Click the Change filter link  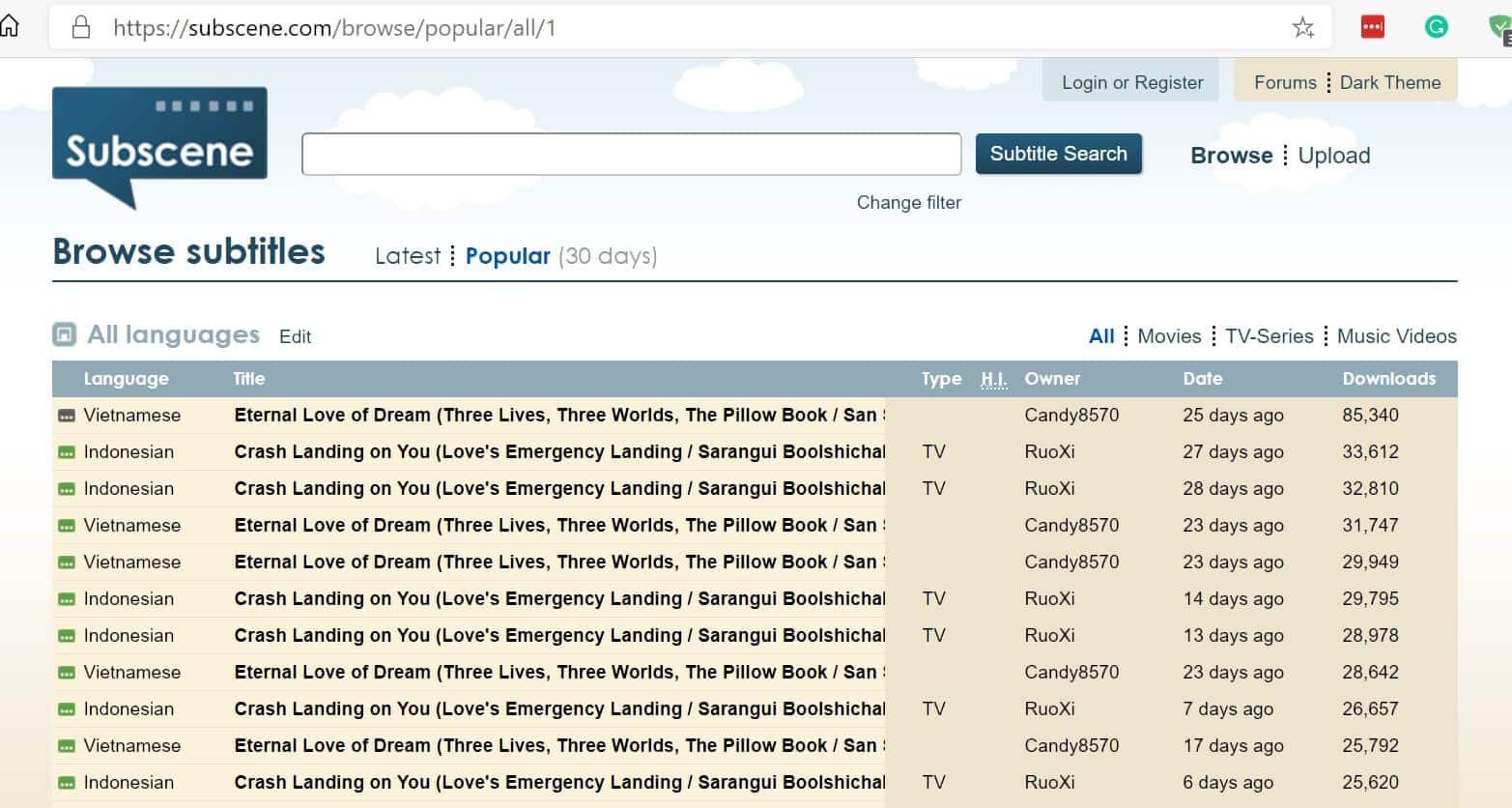pyautogui.click(x=908, y=202)
